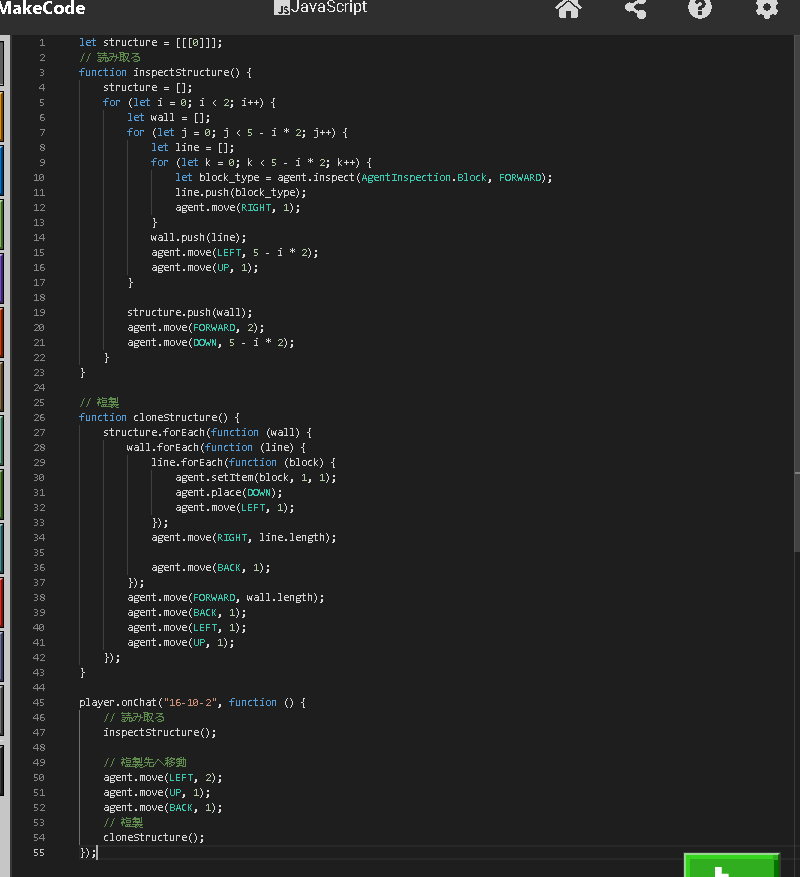Screen dimensions: 800x877
Task: Go to the MakeCode home screen icon
Action: coord(568,9)
